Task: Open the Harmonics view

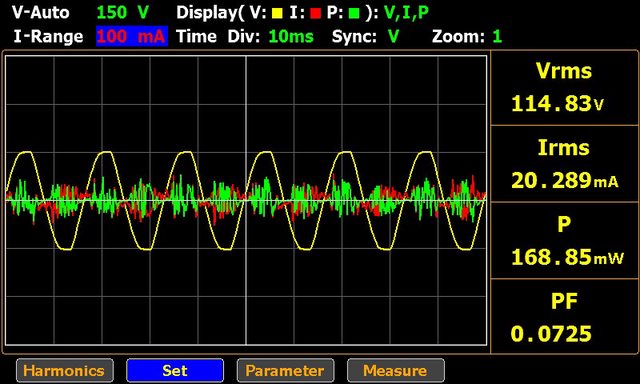Action: [65, 371]
